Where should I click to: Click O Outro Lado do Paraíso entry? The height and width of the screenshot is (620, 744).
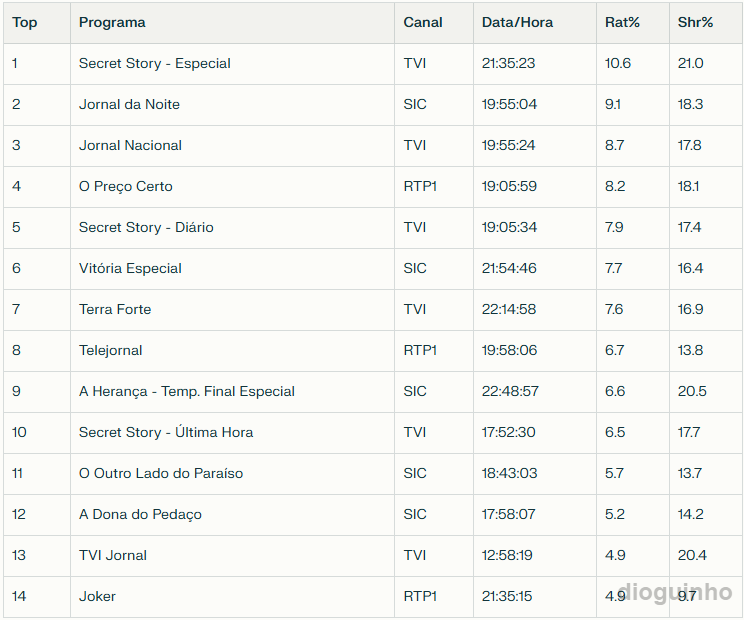(x=161, y=473)
